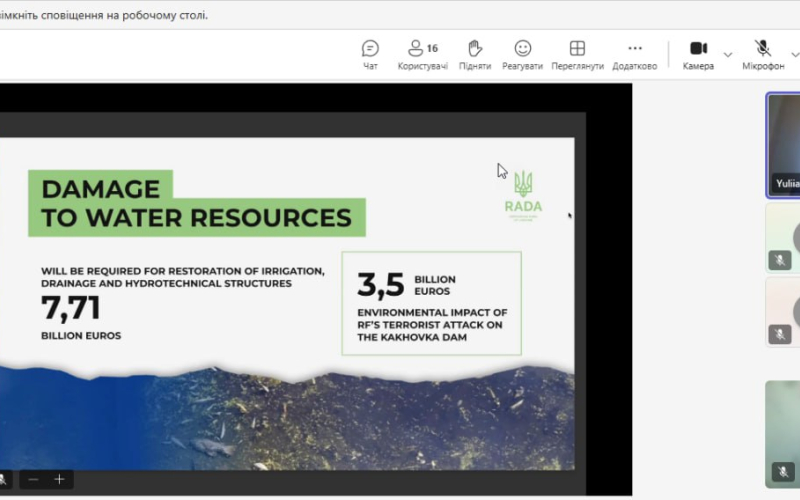Click the desktop notifications banner text
800x500 pixels.
(104, 15)
